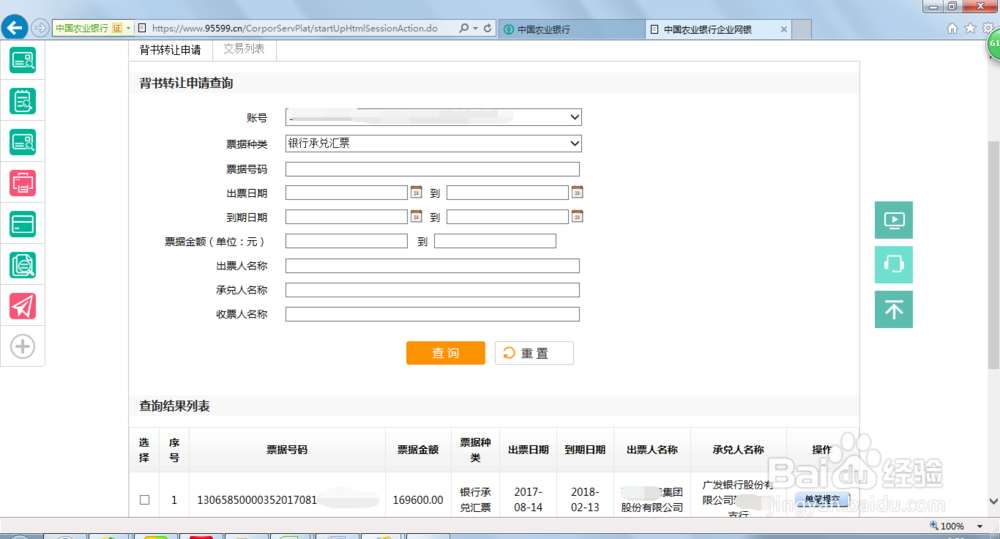The image size is (1000, 539).
Task: Click the minimum 票据金额 input field
Action: tap(346, 240)
